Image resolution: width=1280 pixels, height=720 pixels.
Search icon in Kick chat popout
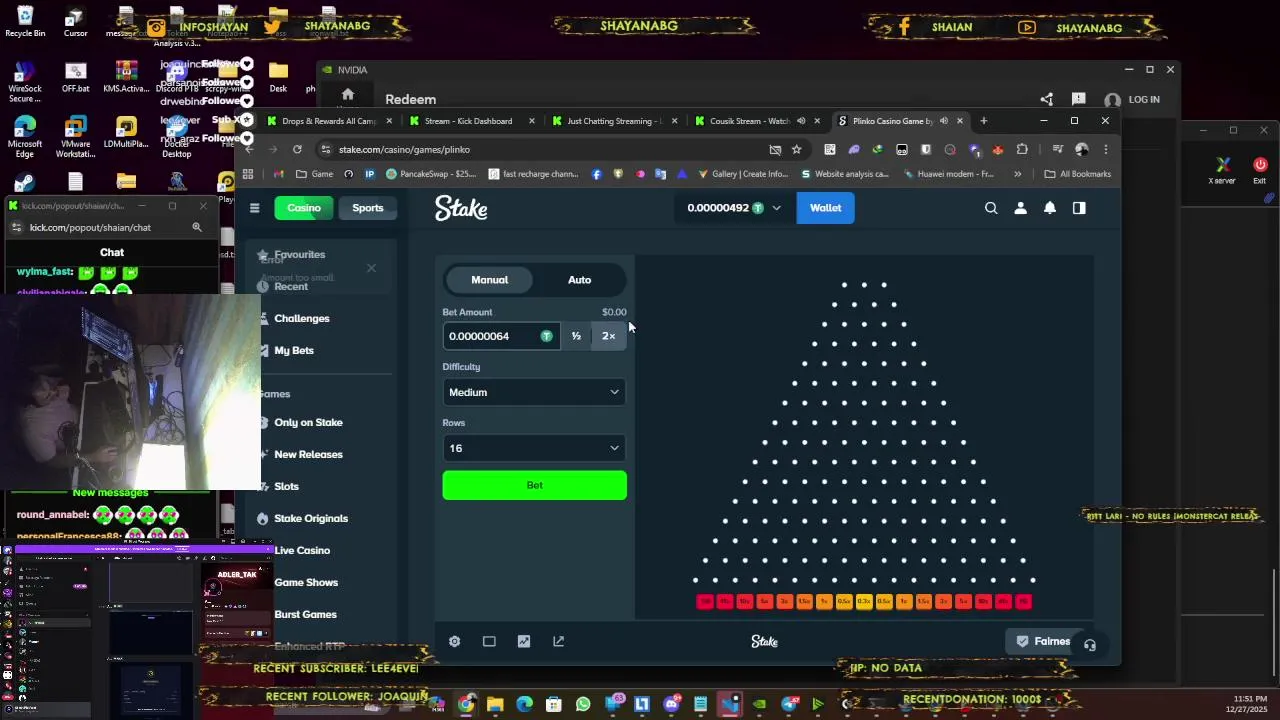point(197,227)
